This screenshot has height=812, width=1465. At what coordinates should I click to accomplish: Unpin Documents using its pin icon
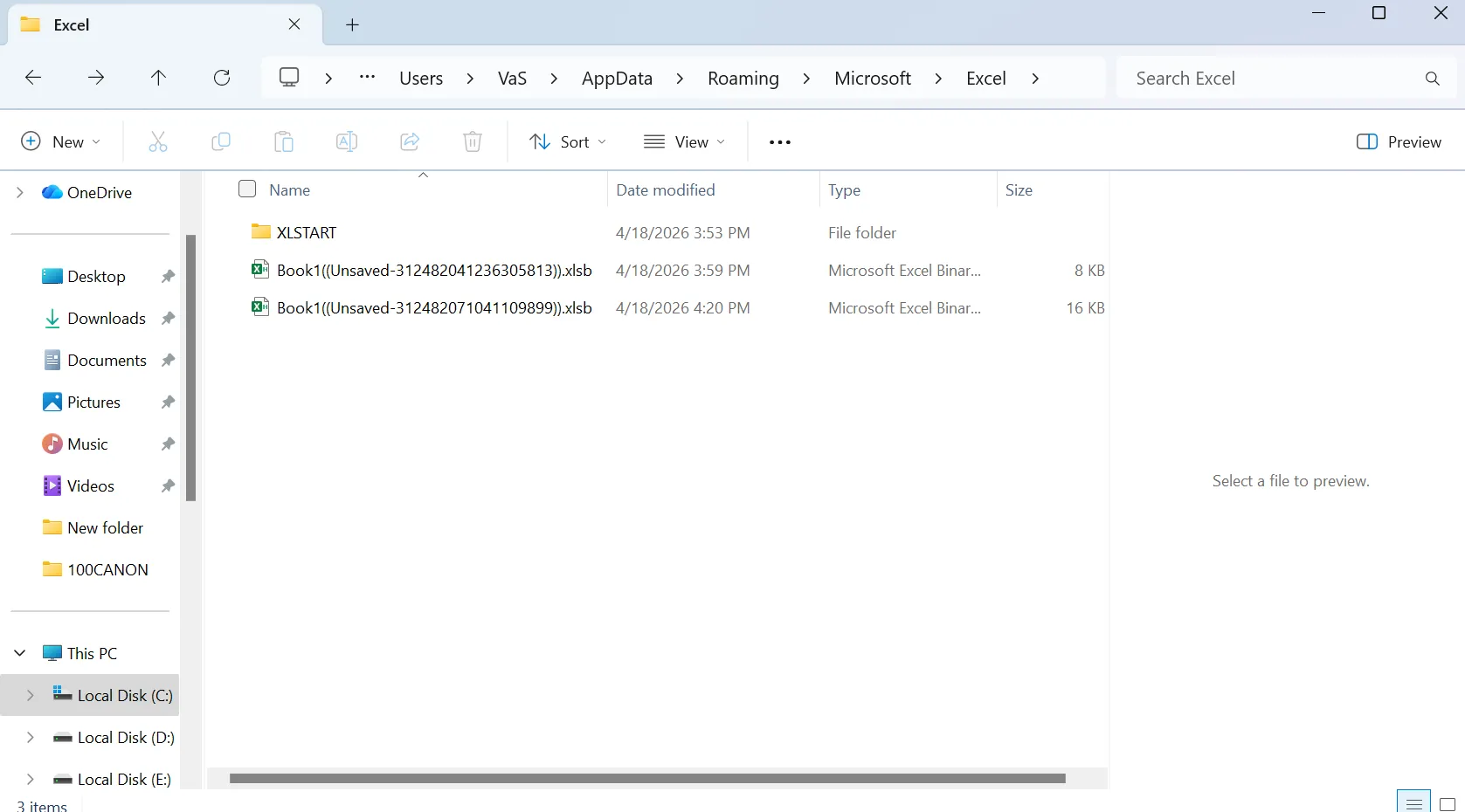click(x=168, y=361)
